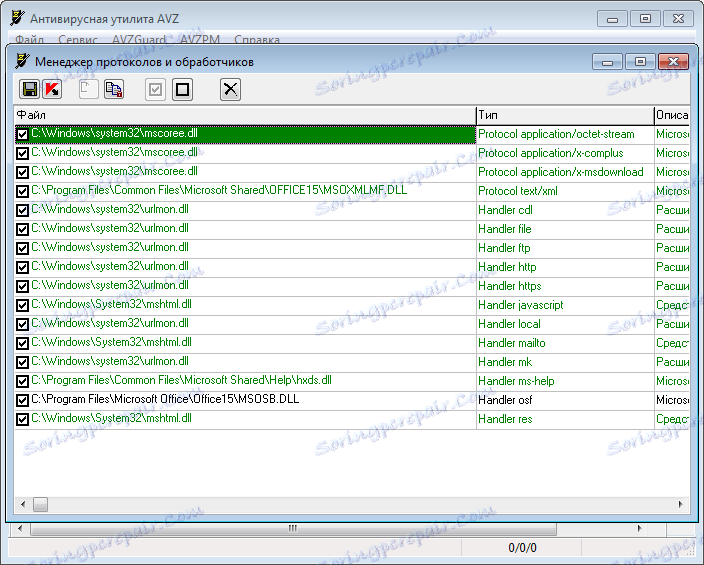Open the Справка menu in AVZ

click(257, 40)
